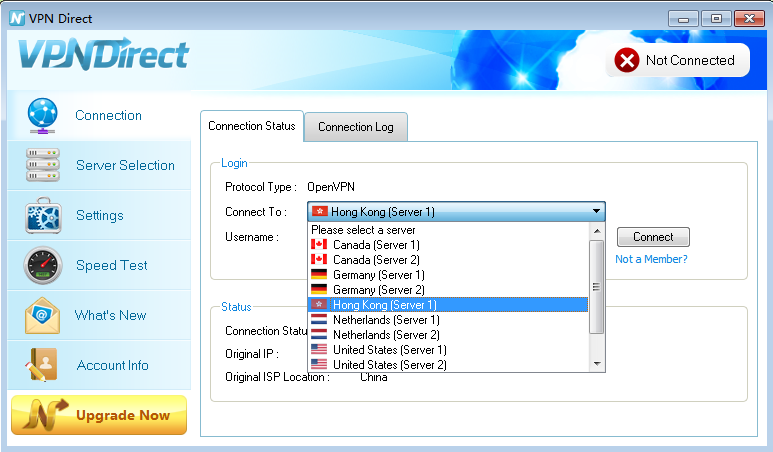Click the server list scrollbar thumb
This screenshot has height=452, width=773.
597,287
